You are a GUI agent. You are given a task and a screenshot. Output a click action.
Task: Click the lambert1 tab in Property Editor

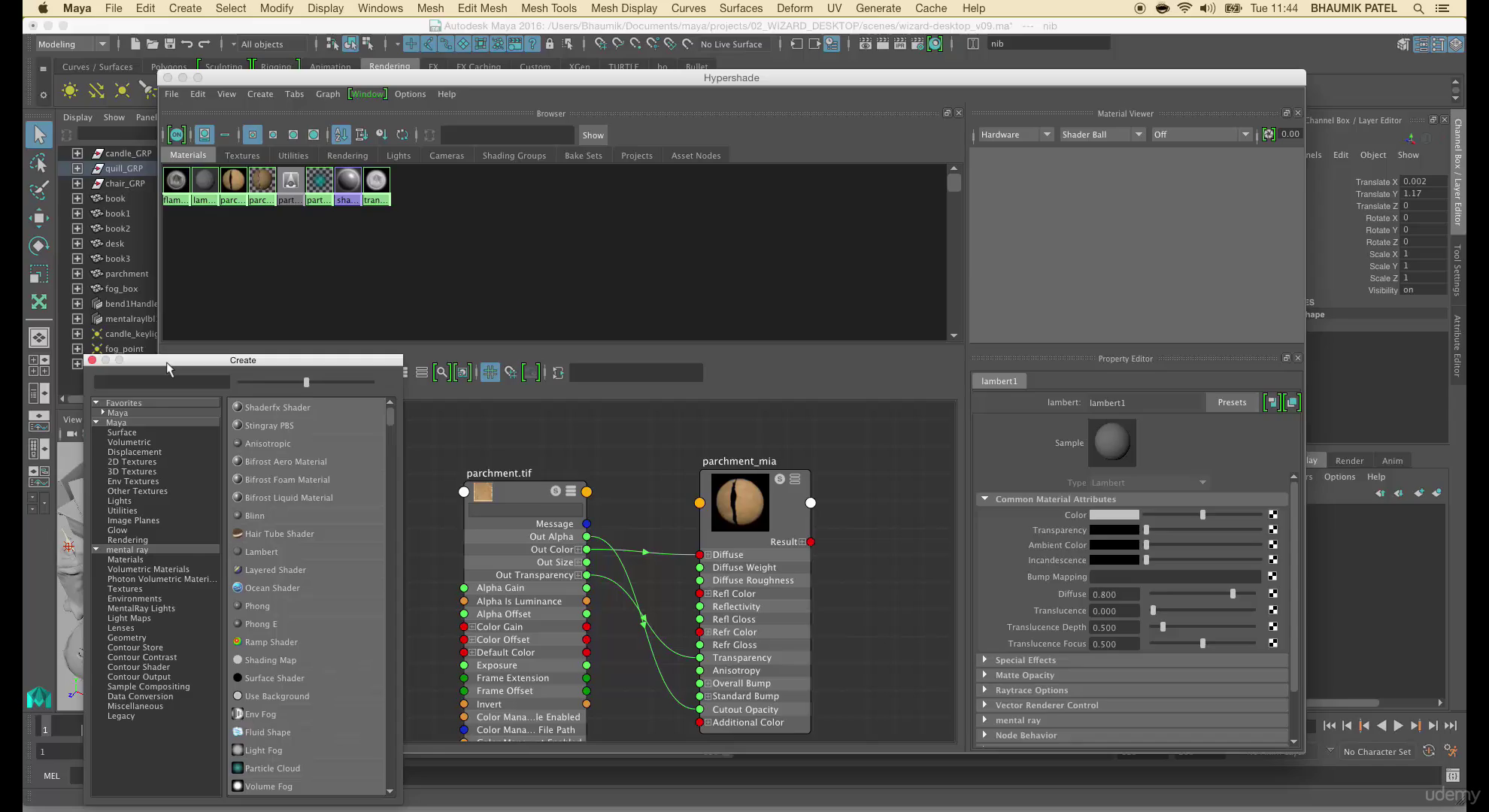[999, 381]
